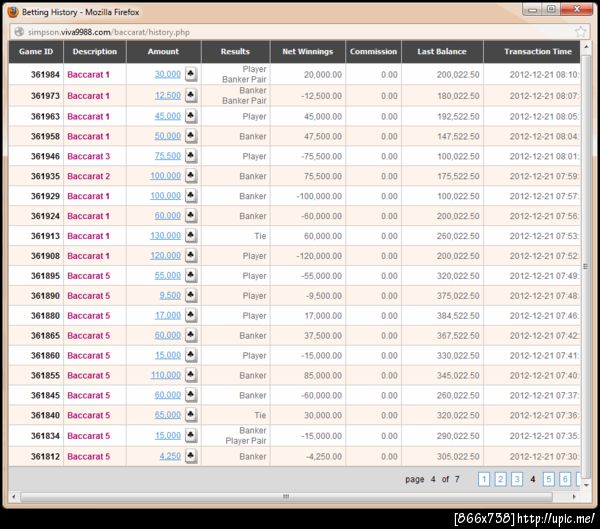Viewport: 600px width, 529px height.
Task: Click the horizontal scrollbar left arrow
Action: (14, 496)
